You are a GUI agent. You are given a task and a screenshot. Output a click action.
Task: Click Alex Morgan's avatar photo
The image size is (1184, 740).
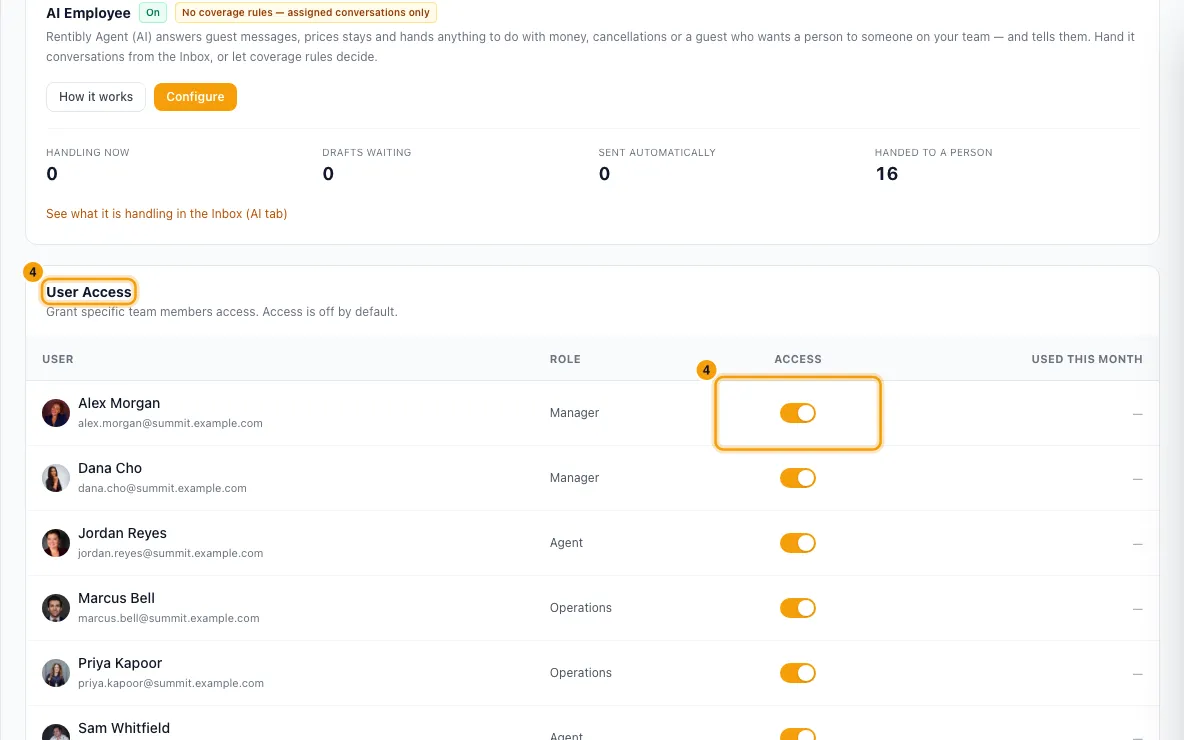pos(56,413)
